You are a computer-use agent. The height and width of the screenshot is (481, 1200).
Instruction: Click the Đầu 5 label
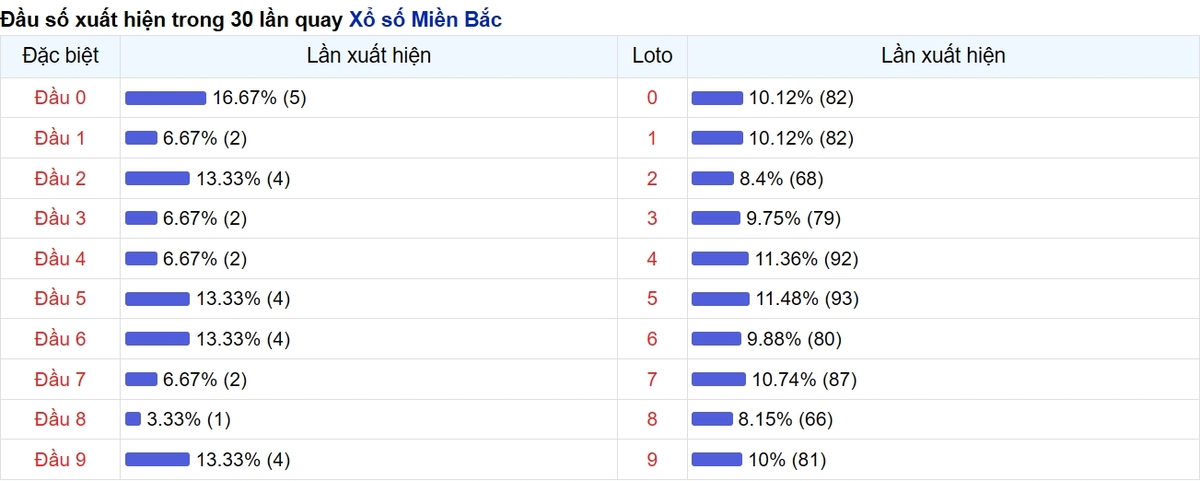[60, 298]
